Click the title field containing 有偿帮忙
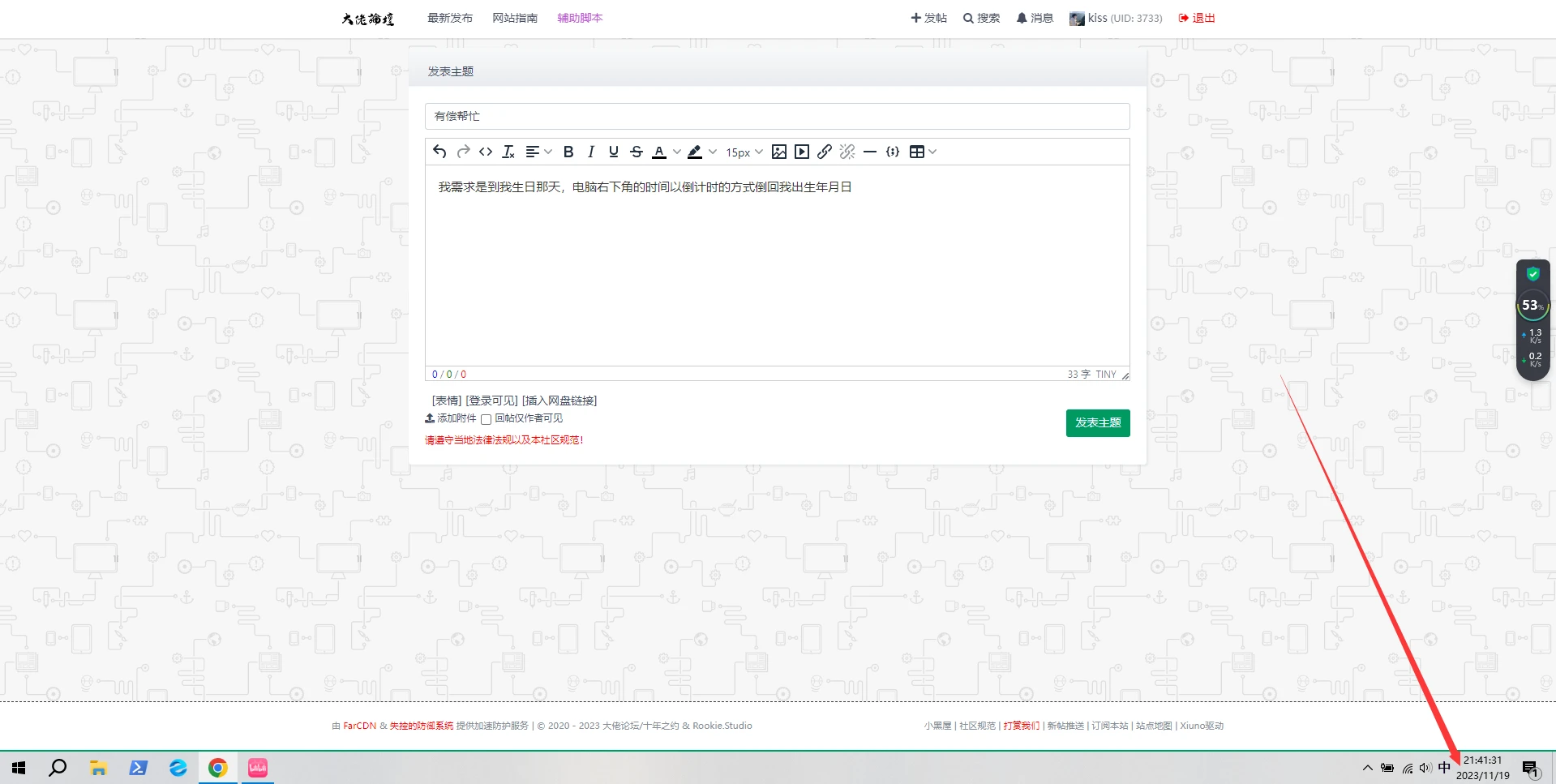The image size is (1556, 784). click(x=777, y=116)
